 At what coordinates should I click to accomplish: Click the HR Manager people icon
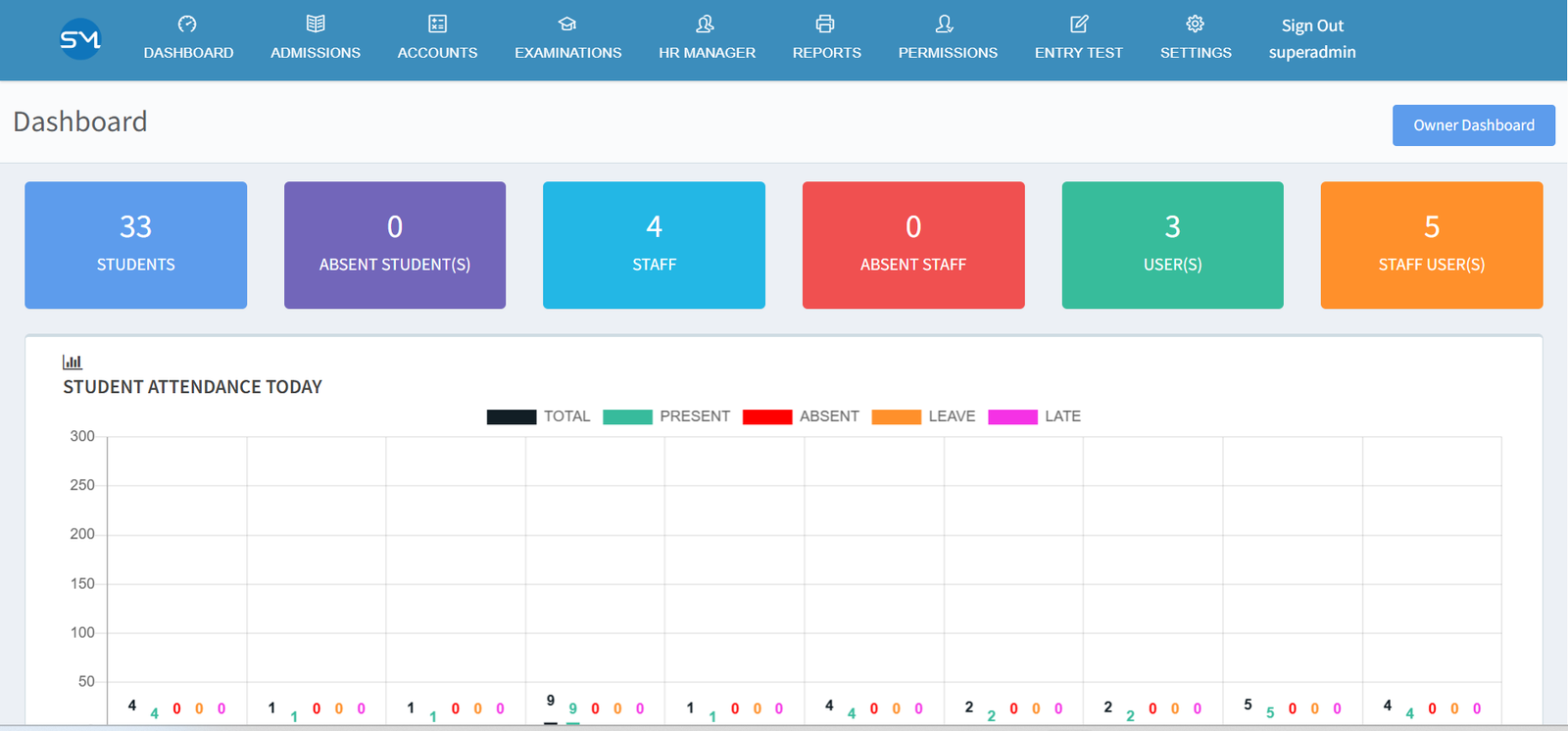pos(706,24)
